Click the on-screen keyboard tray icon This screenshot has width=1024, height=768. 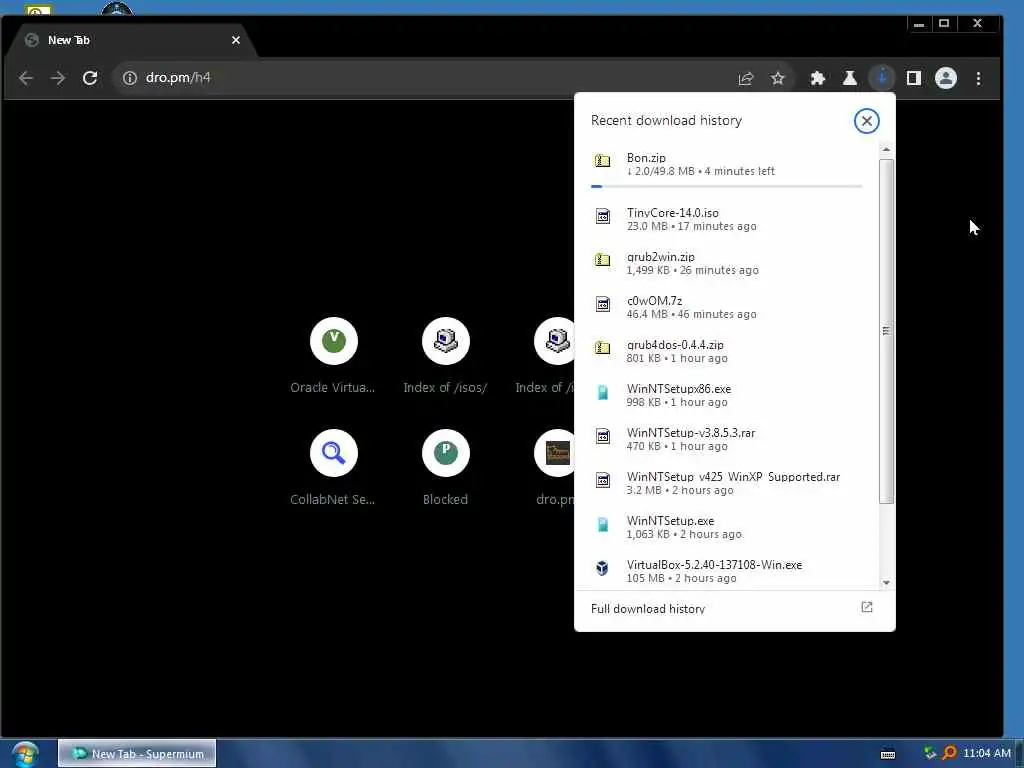888,754
